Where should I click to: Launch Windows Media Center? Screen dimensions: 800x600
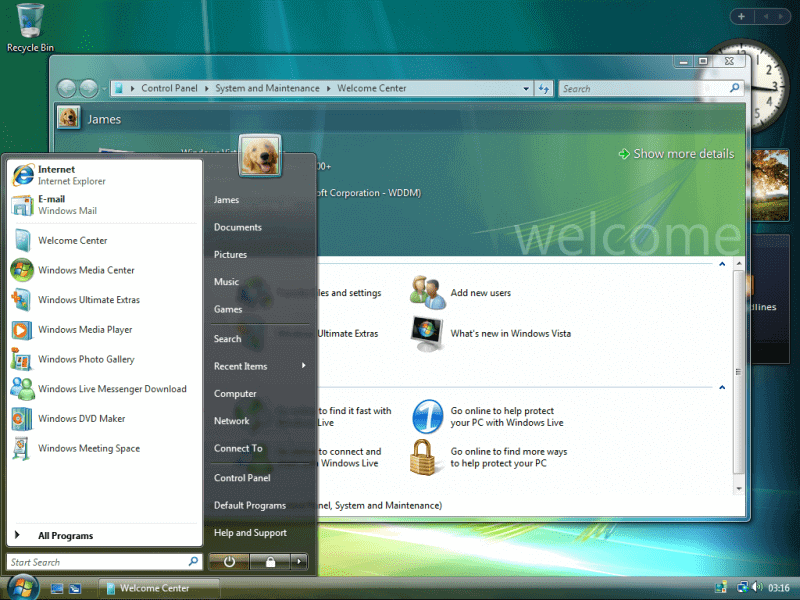[105, 270]
